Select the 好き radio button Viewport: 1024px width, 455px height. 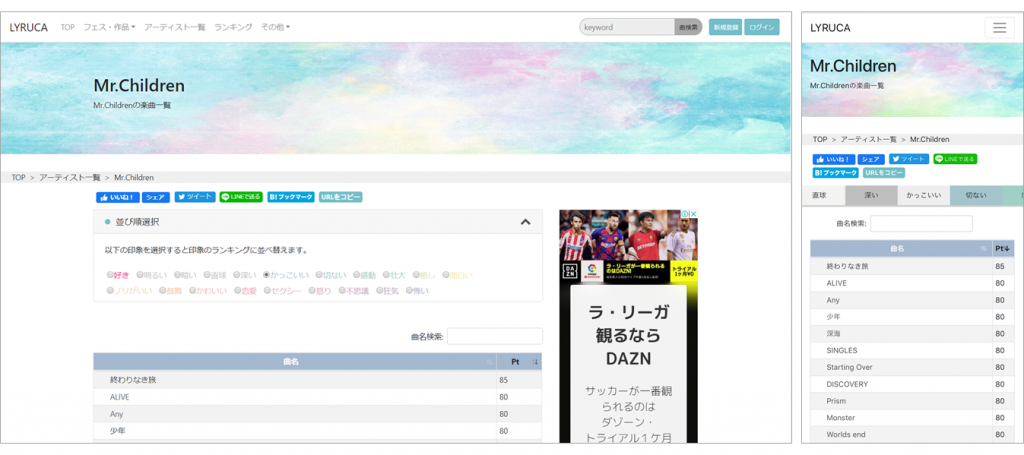click(x=110, y=275)
